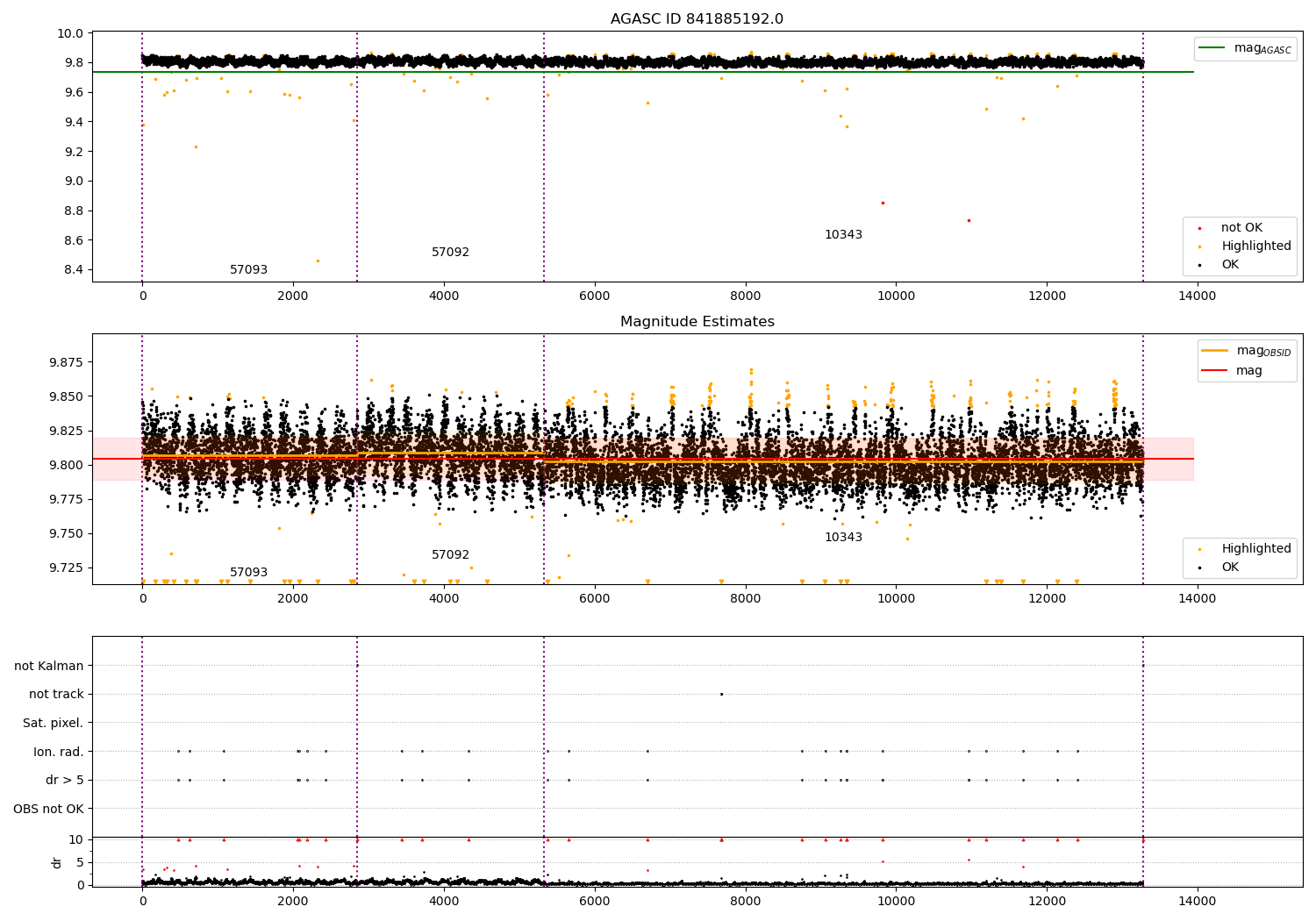This screenshot has height=921, width=1316.
Task: Click the '9.2' y-axis tick label
Action: [x=75, y=152]
